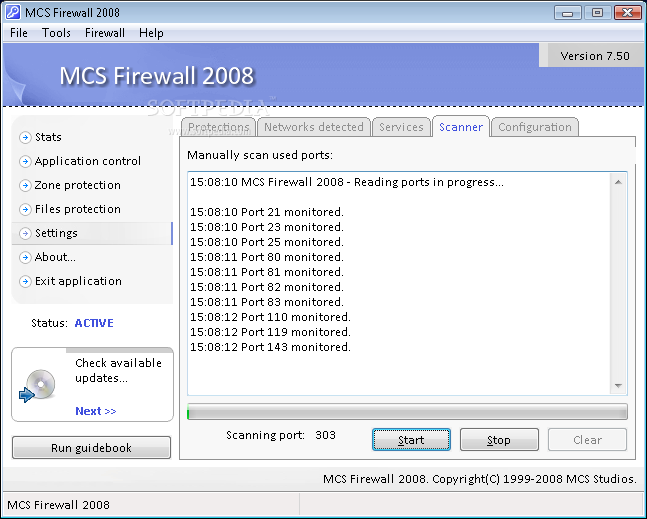This screenshot has height=519, width=647.
Task: Click the Version 7.50 label
Action: click(x=595, y=56)
